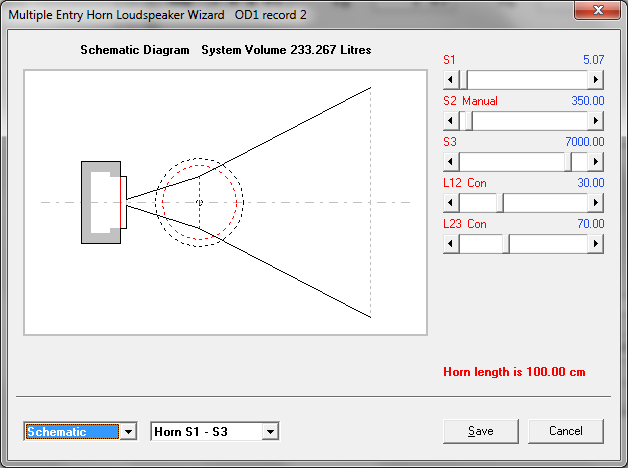The image size is (628, 468).
Task: Click the L12 slider left arrow
Action: coord(451,203)
